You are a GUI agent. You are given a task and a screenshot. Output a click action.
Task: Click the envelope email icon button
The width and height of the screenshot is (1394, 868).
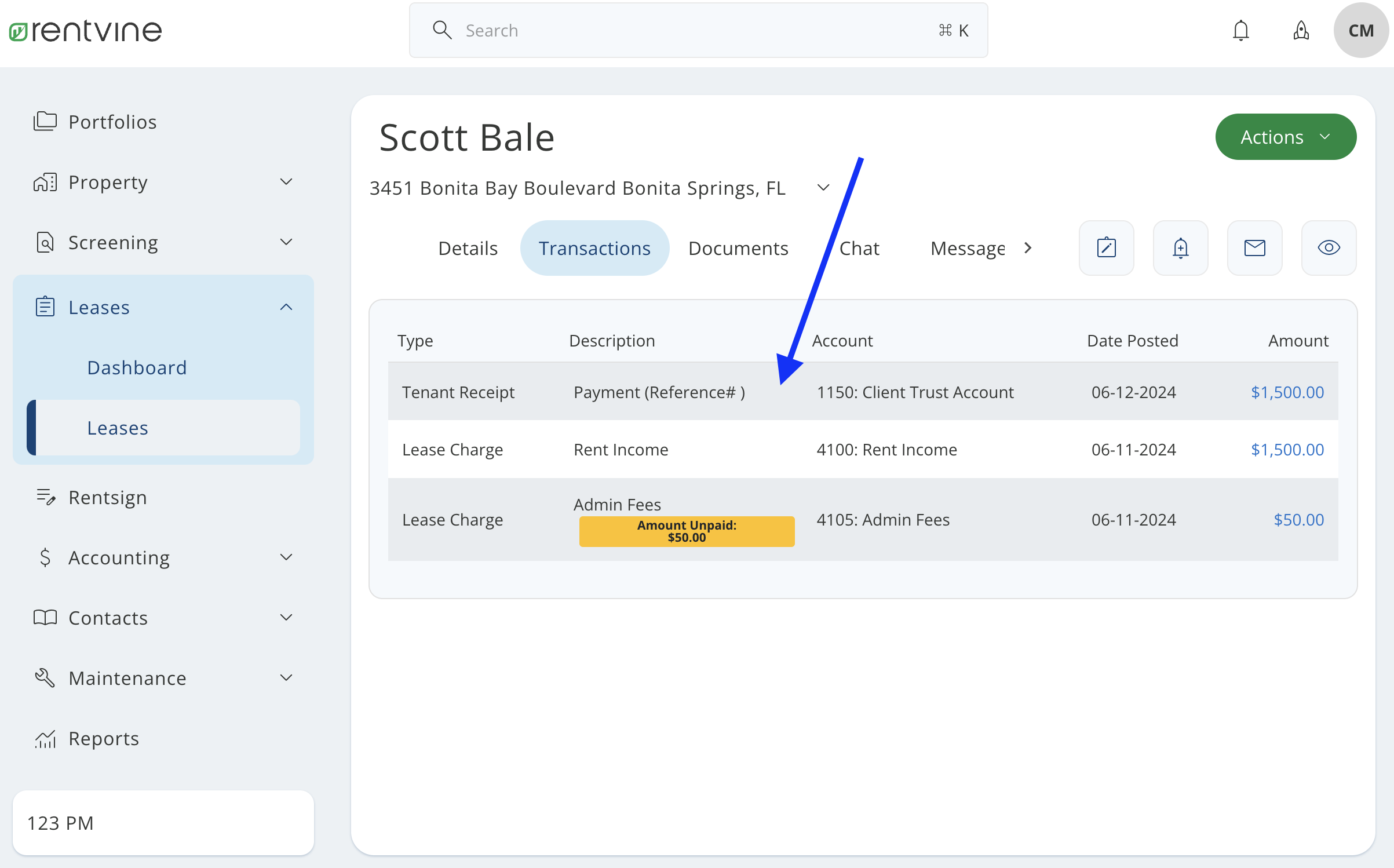(x=1254, y=248)
